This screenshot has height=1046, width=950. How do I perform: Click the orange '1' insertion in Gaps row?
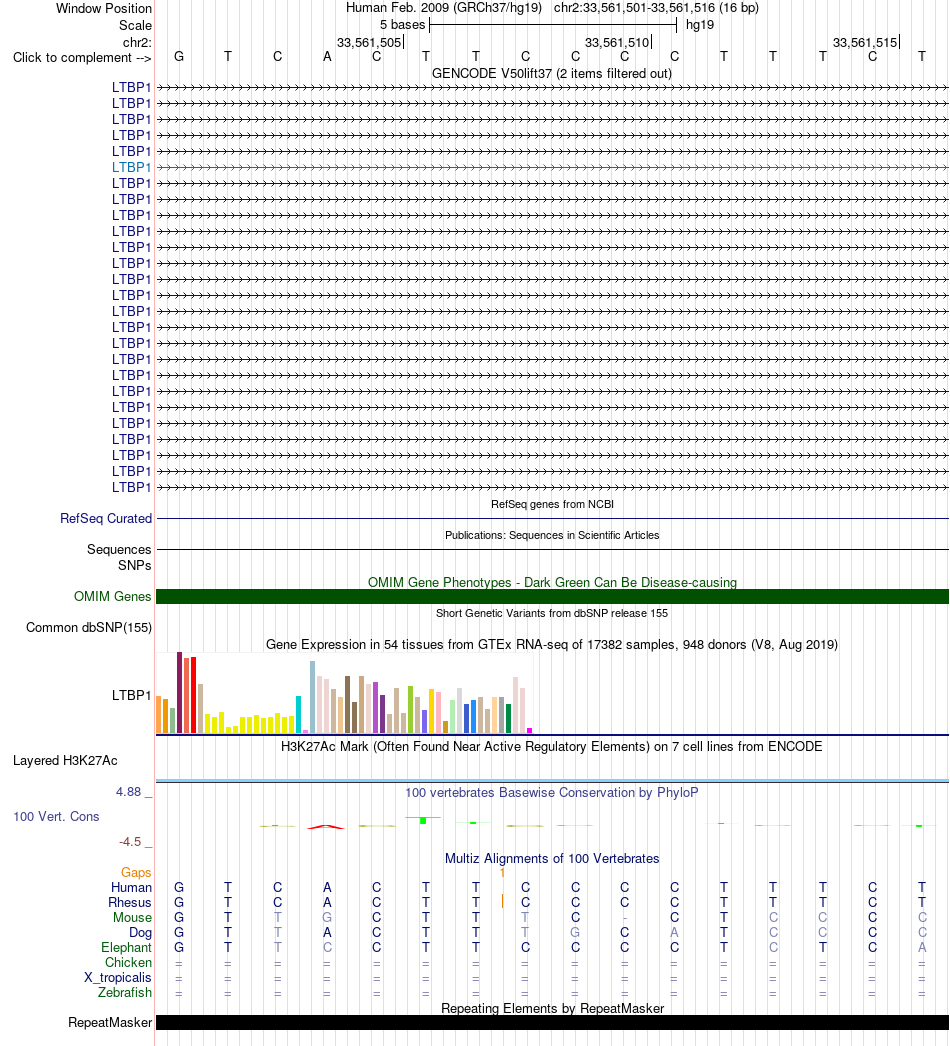[x=502, y=873]
